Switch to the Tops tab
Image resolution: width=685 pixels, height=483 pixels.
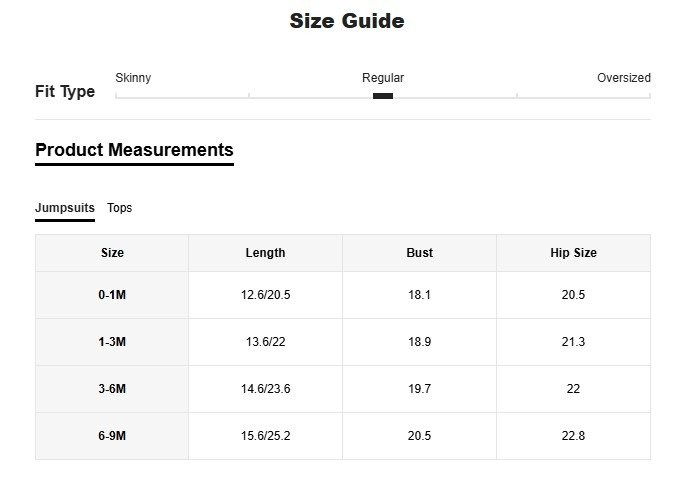point(120,208)
